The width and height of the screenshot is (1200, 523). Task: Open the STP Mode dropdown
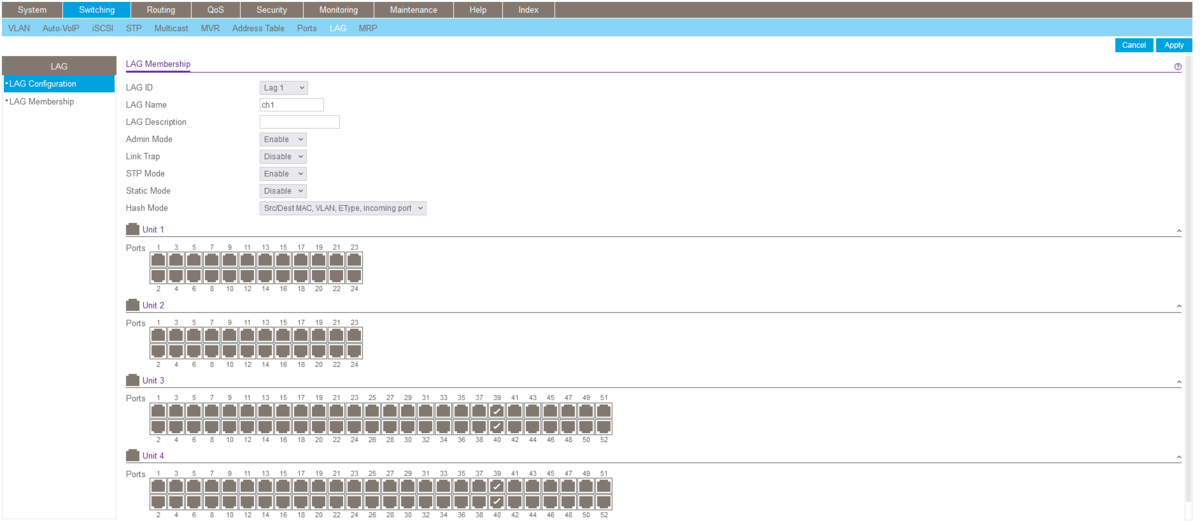(283, 174)
